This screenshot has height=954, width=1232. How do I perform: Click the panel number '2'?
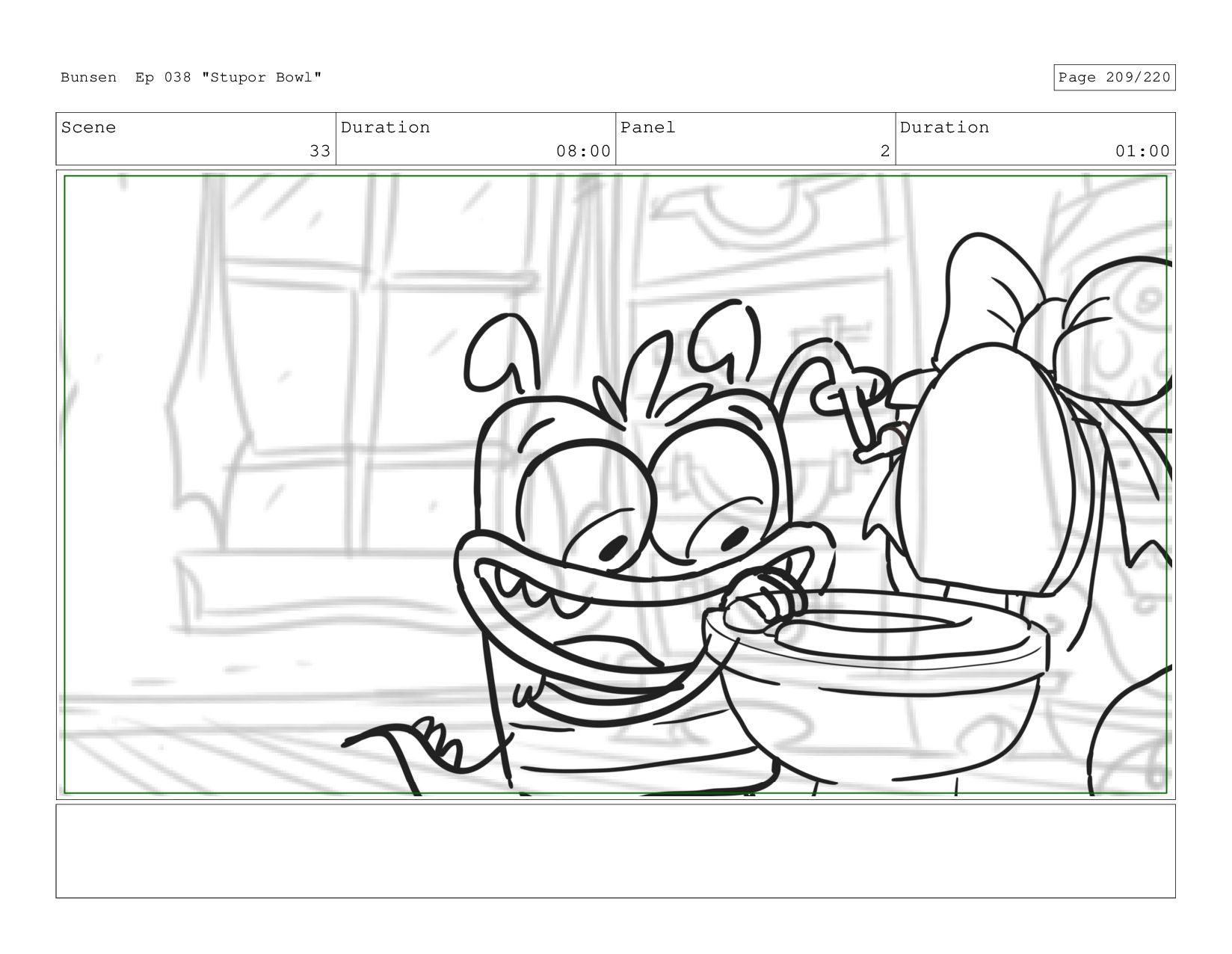(885, 151)
